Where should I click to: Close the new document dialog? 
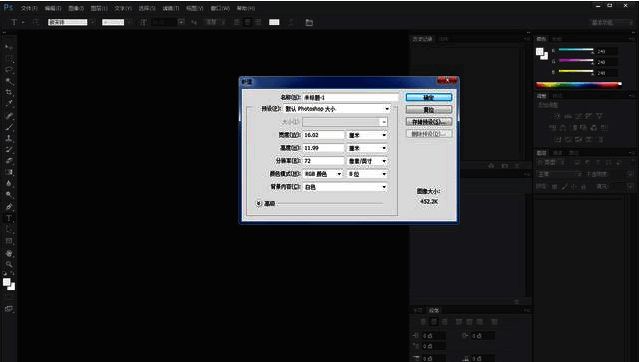pyautogui.click(x=447, y=81)
